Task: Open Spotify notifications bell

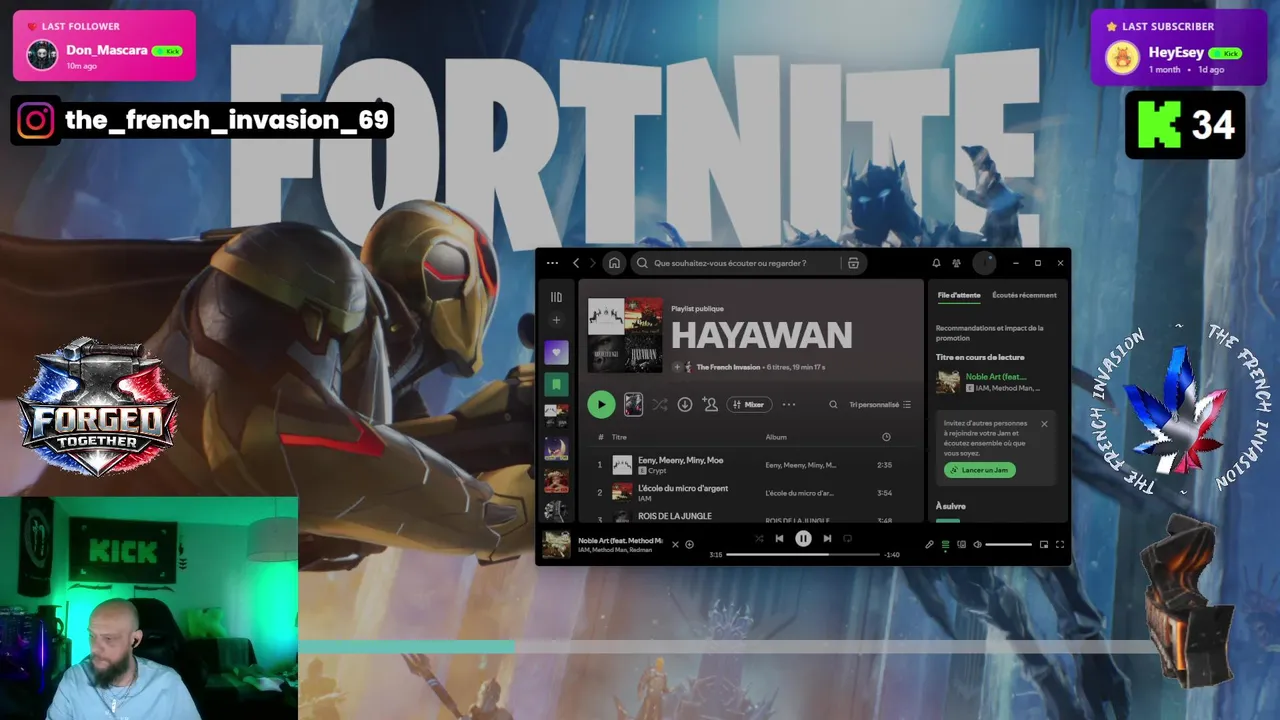Action: click(936, 263)
